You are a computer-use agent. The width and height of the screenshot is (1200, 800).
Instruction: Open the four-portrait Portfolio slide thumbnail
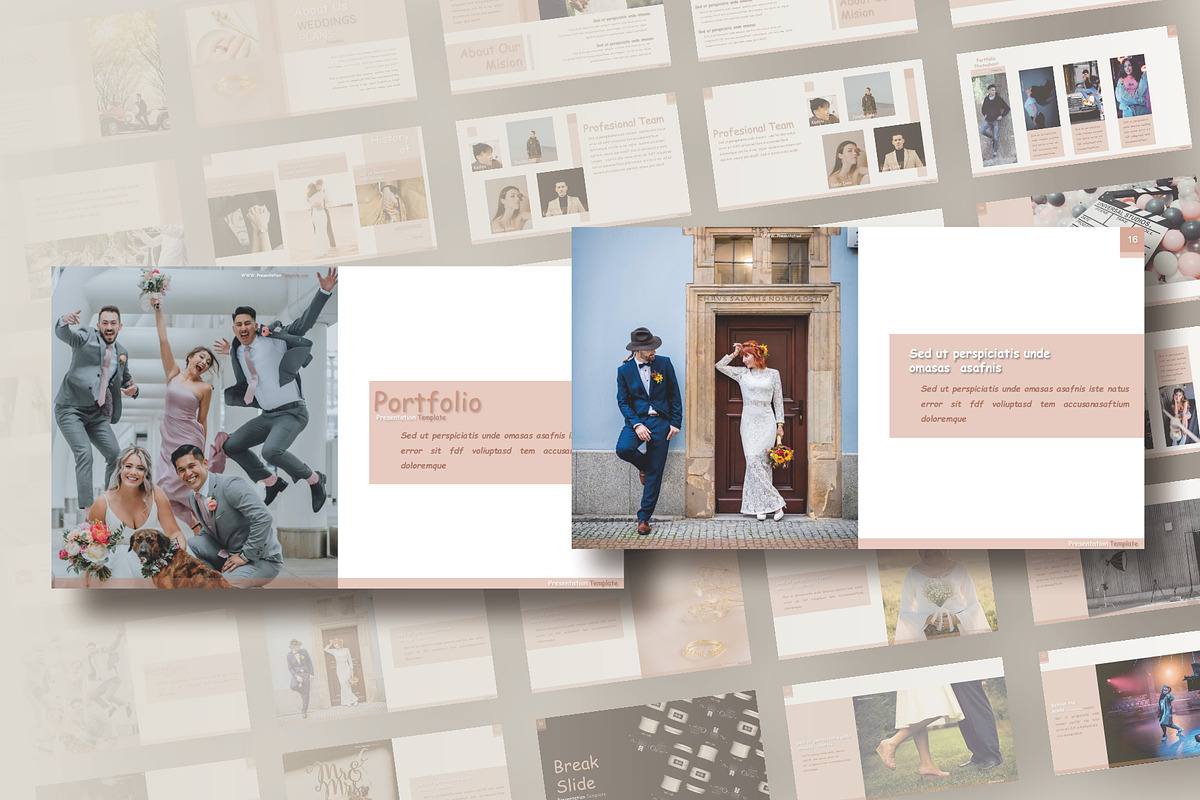coord(1074,100)
